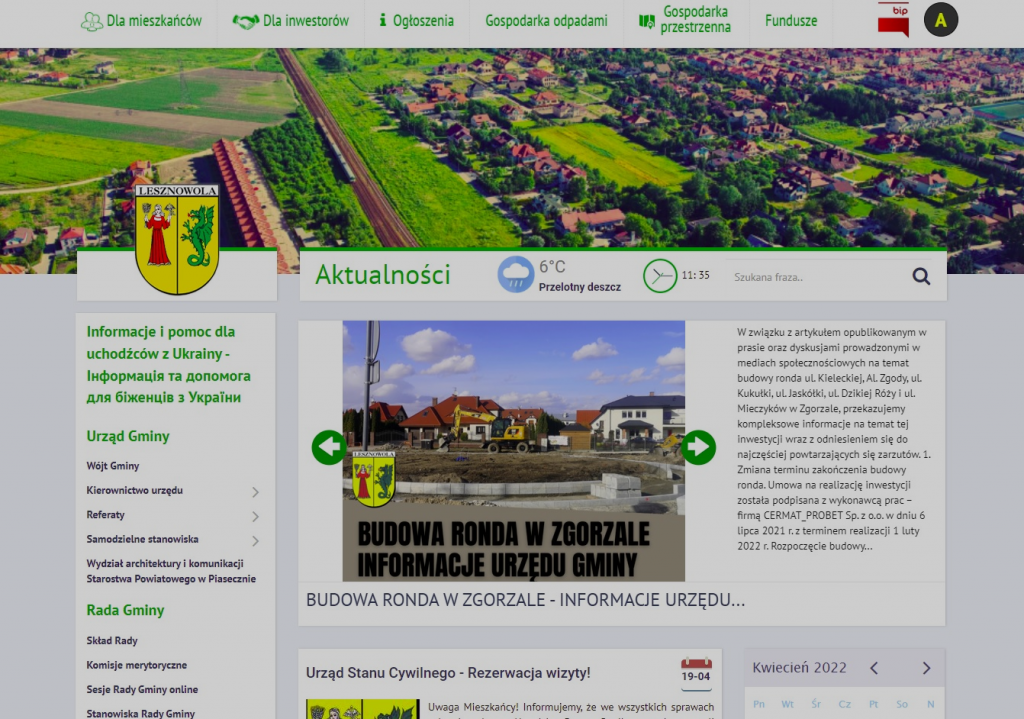The height and width of the screenshot is (719, 1024).
Task: Go to previous month in calendar
Action: pyautogui.click(x=874, y=668)
